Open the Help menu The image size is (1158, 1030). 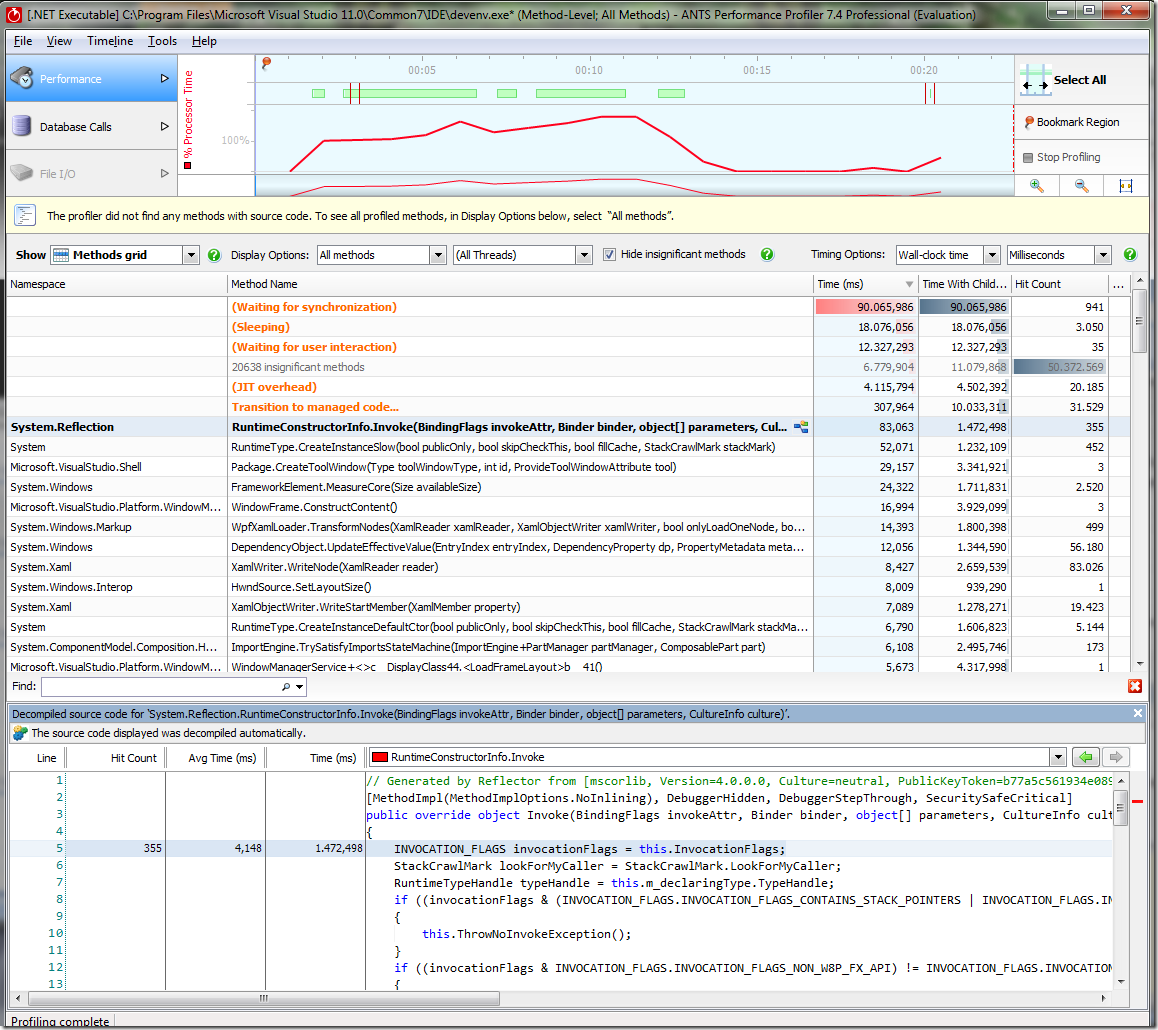coord(204,41)
